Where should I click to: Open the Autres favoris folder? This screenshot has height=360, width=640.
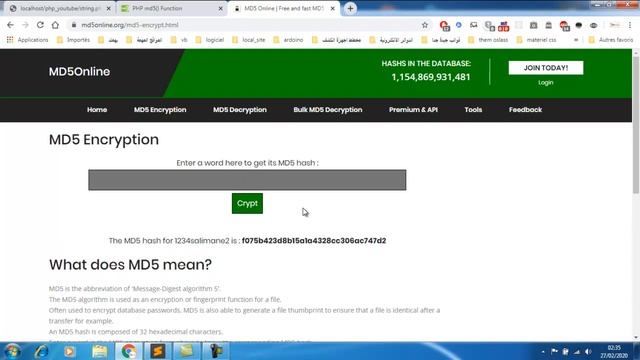[611, 40]
